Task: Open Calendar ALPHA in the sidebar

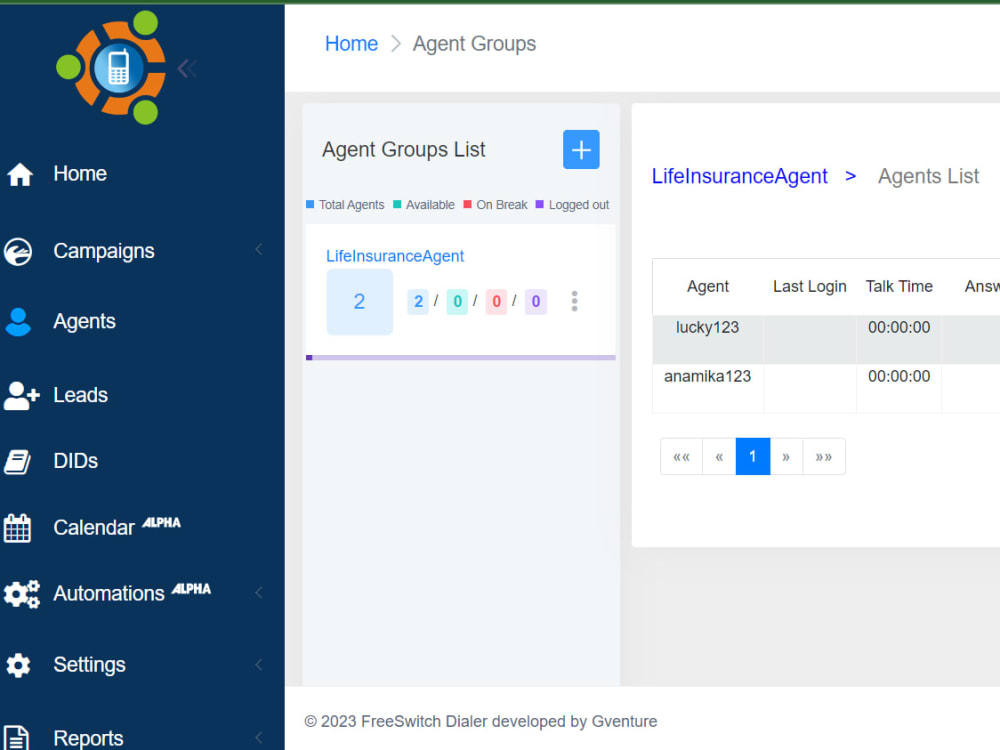Action: [117, 527]
